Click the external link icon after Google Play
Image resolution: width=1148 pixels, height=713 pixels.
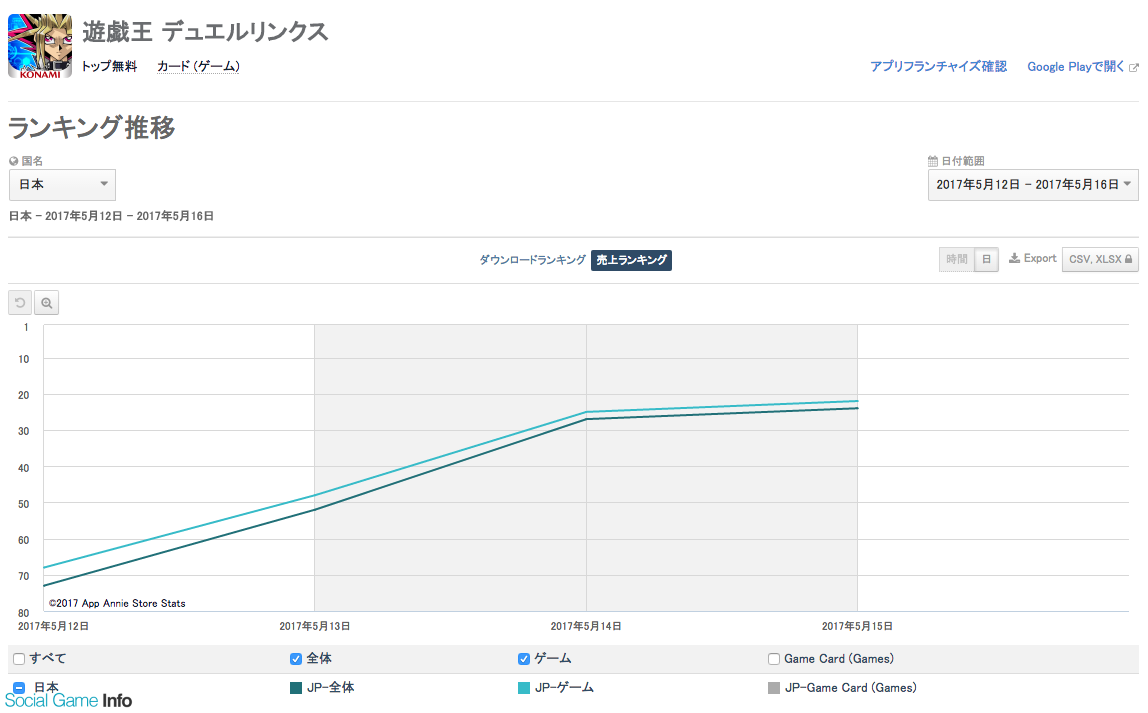coord(1134,67)
